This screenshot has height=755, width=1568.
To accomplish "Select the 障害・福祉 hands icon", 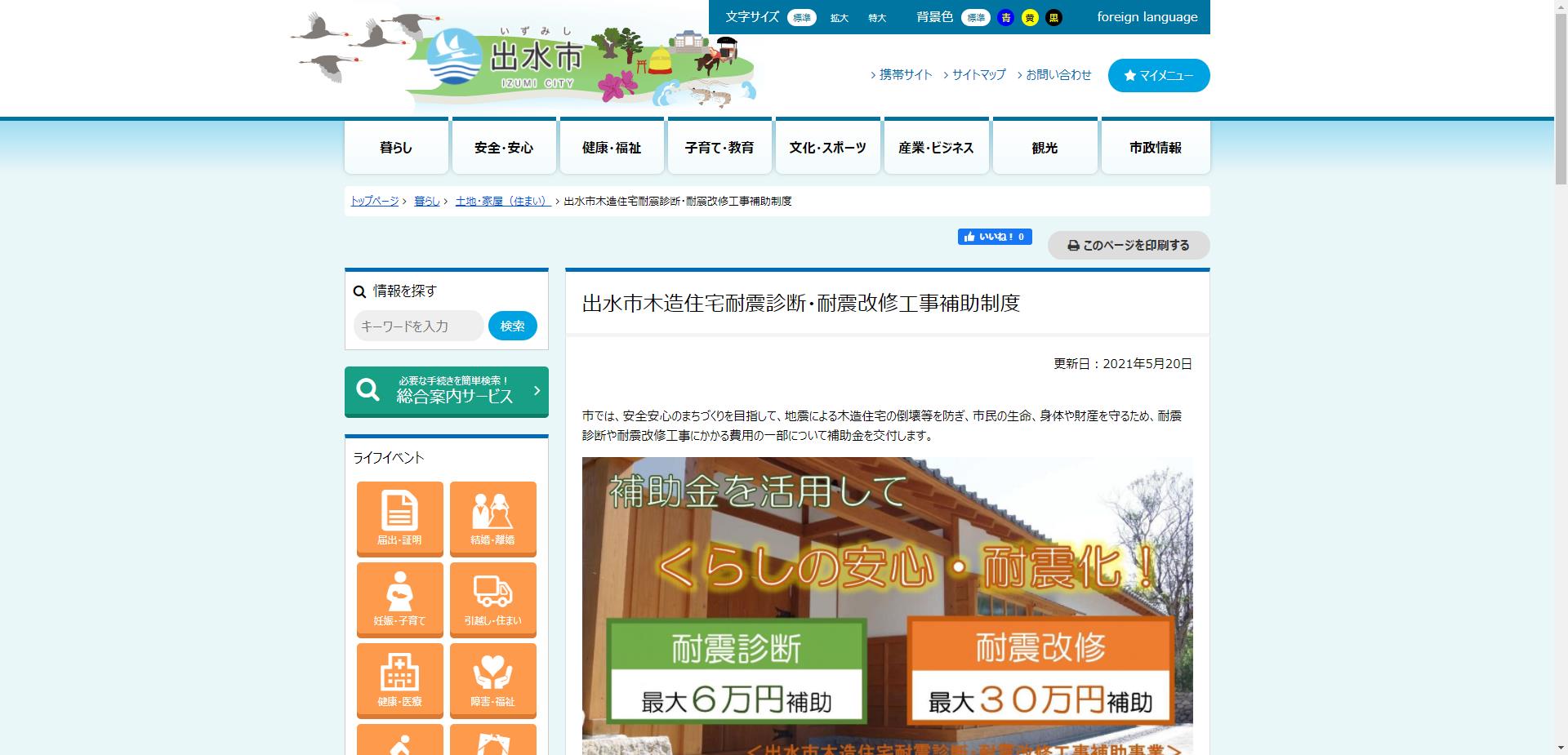I will click(x=492, y=680).
